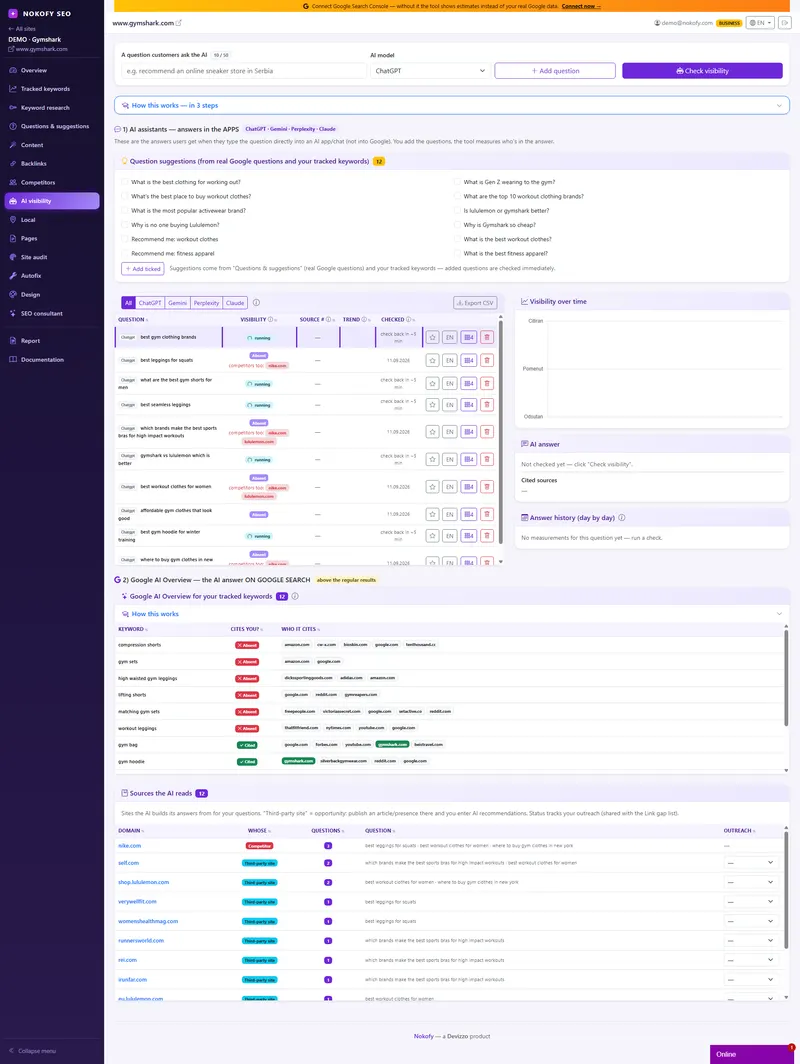Open the AI model ChatGPT dropdown
Screen dimensions: 800x1064
(430, 71)
